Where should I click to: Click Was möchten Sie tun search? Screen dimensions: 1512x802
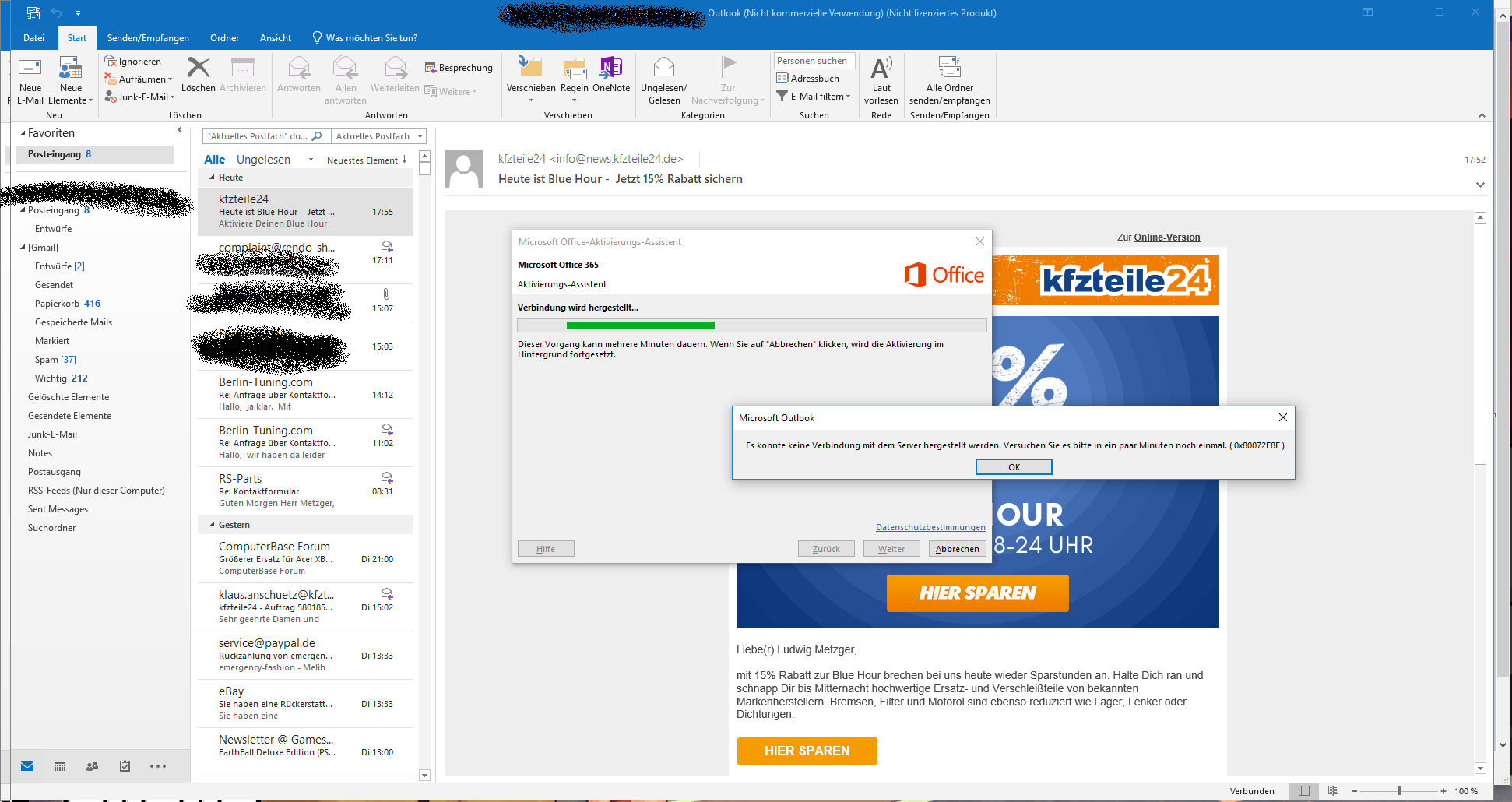point(364,37)
